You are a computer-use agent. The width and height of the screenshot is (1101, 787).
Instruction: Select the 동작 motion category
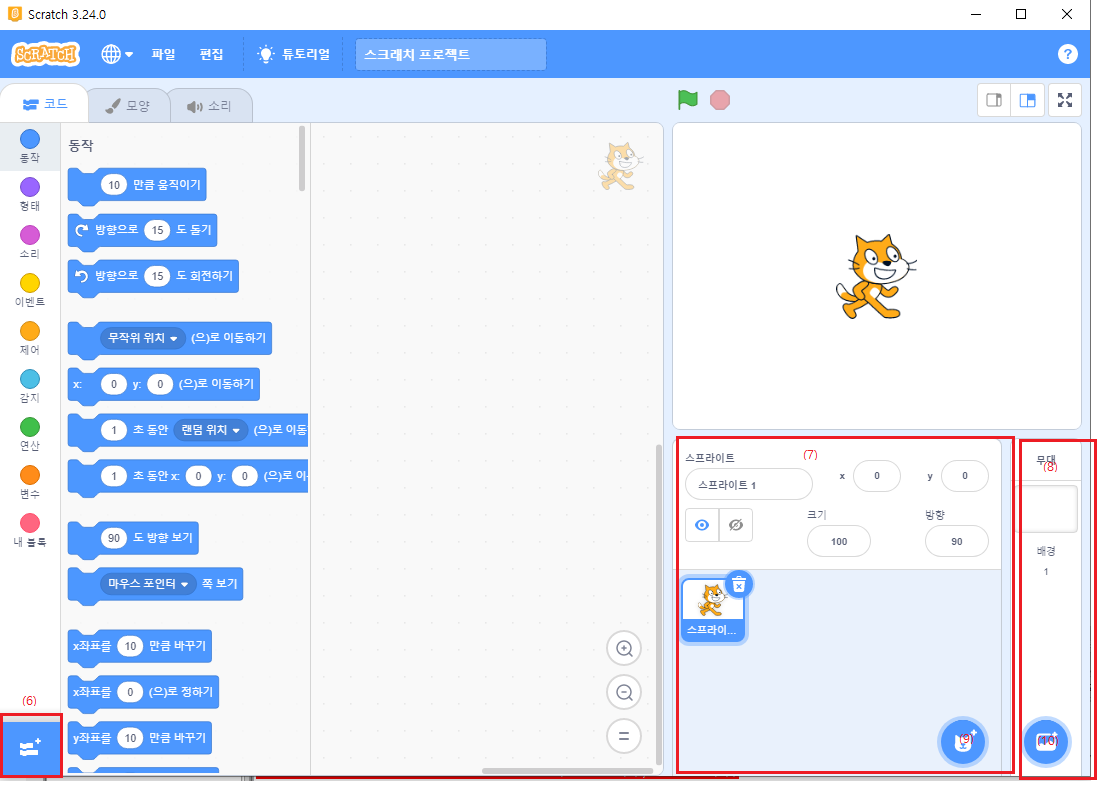pos(29,146)
